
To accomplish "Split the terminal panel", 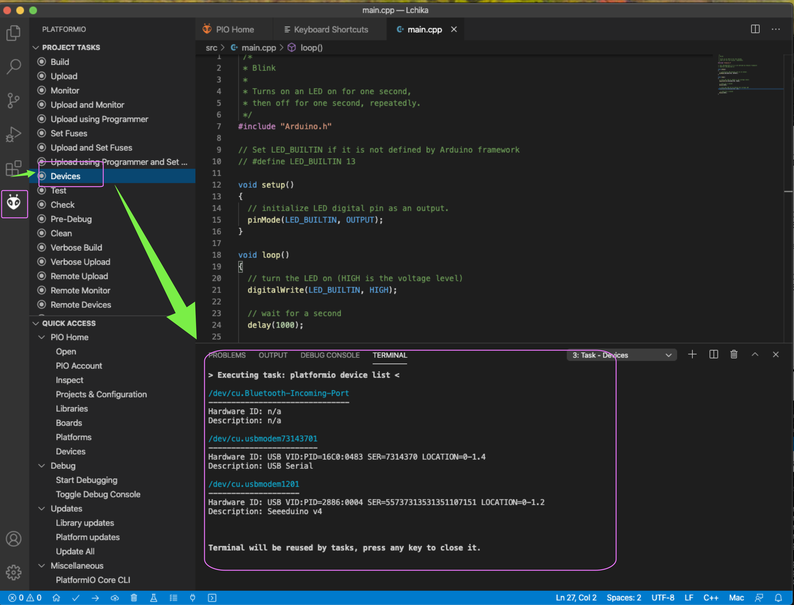I will [713, 355].
